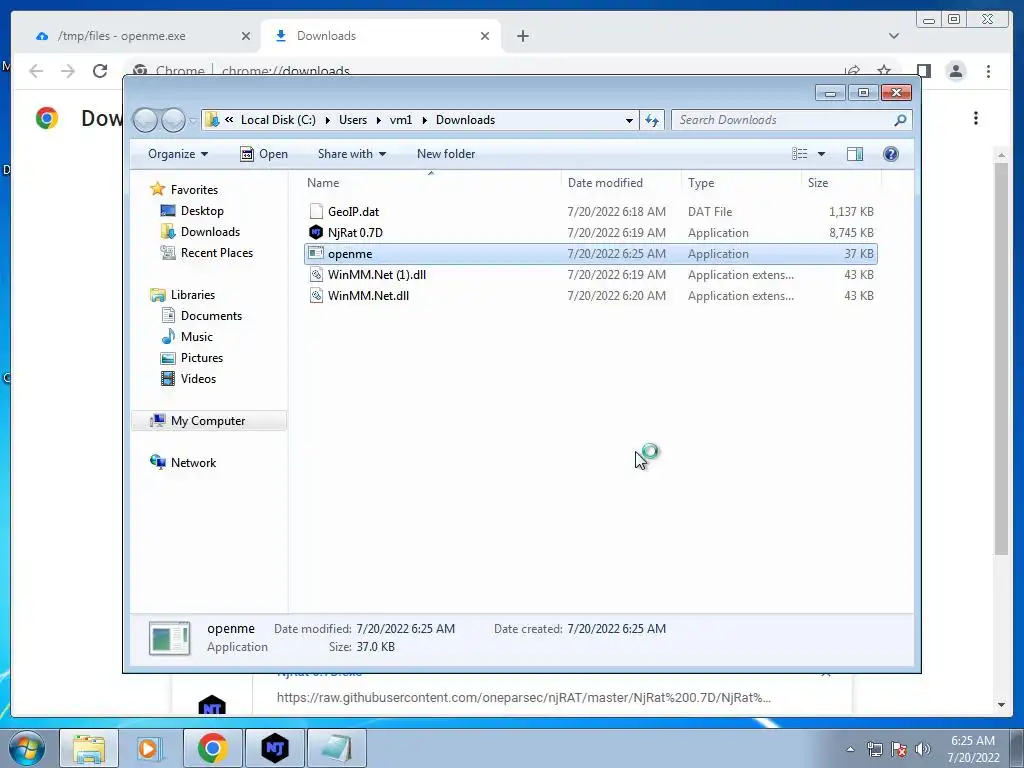This screenshot has width=1024, height=768.
Task: Open Windows Start menu
Action: pyautogui.click(x=27, y=748)
